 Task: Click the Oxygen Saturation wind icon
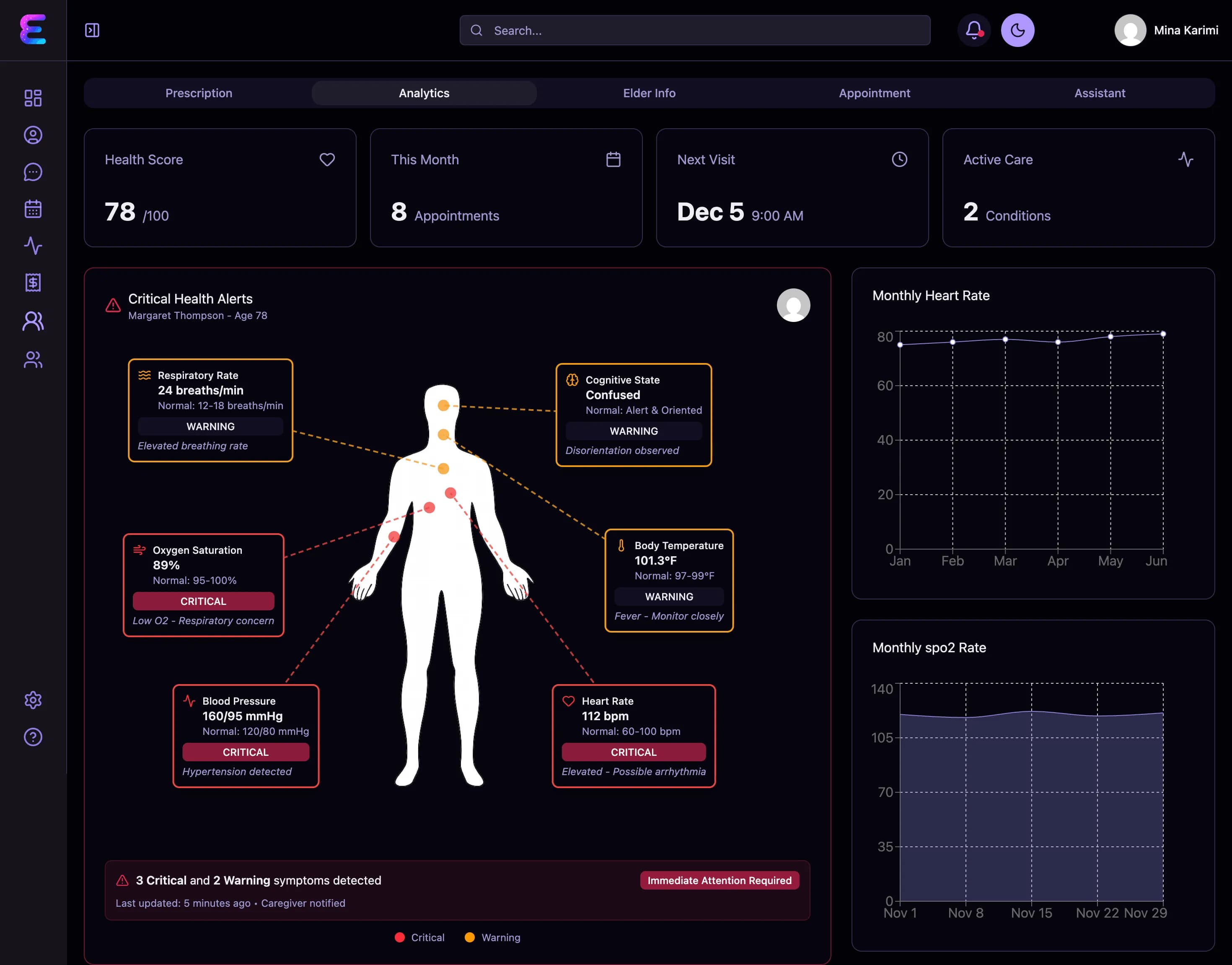click(140, 550)
